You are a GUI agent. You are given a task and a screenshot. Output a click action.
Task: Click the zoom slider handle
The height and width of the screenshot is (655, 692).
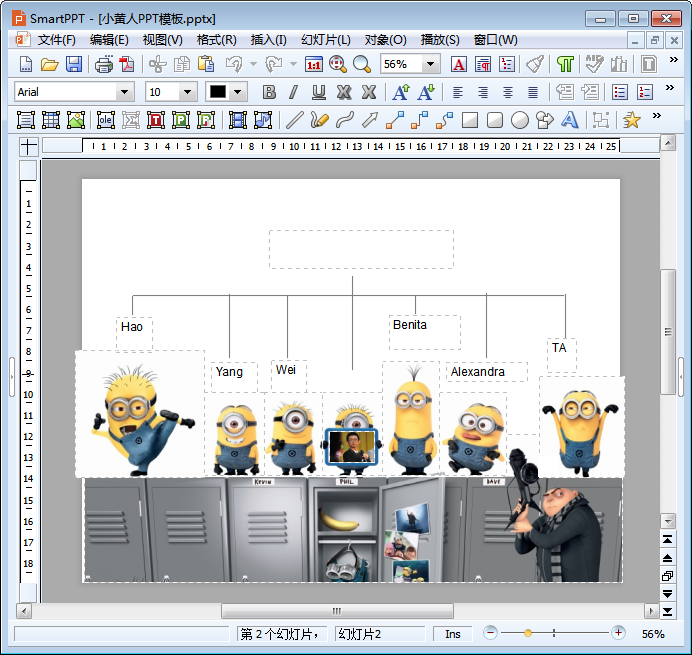[x=527, y=633]
